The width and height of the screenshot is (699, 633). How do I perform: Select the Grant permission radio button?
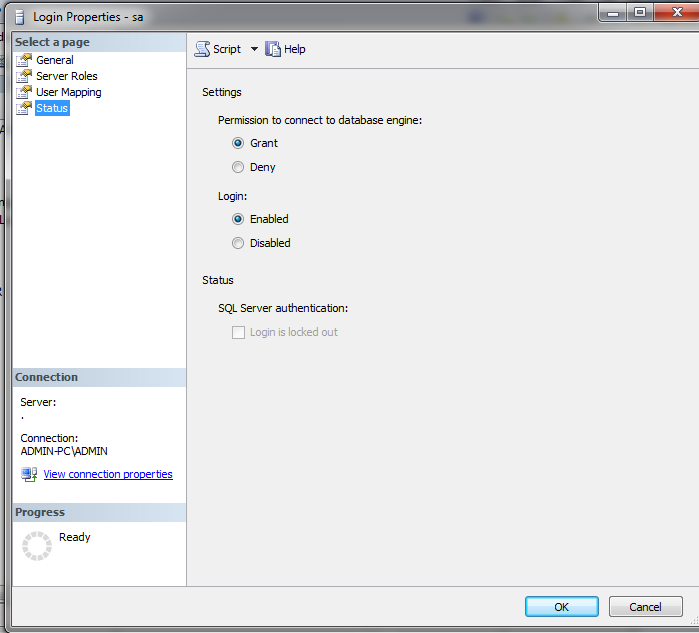tap(238, 143)
